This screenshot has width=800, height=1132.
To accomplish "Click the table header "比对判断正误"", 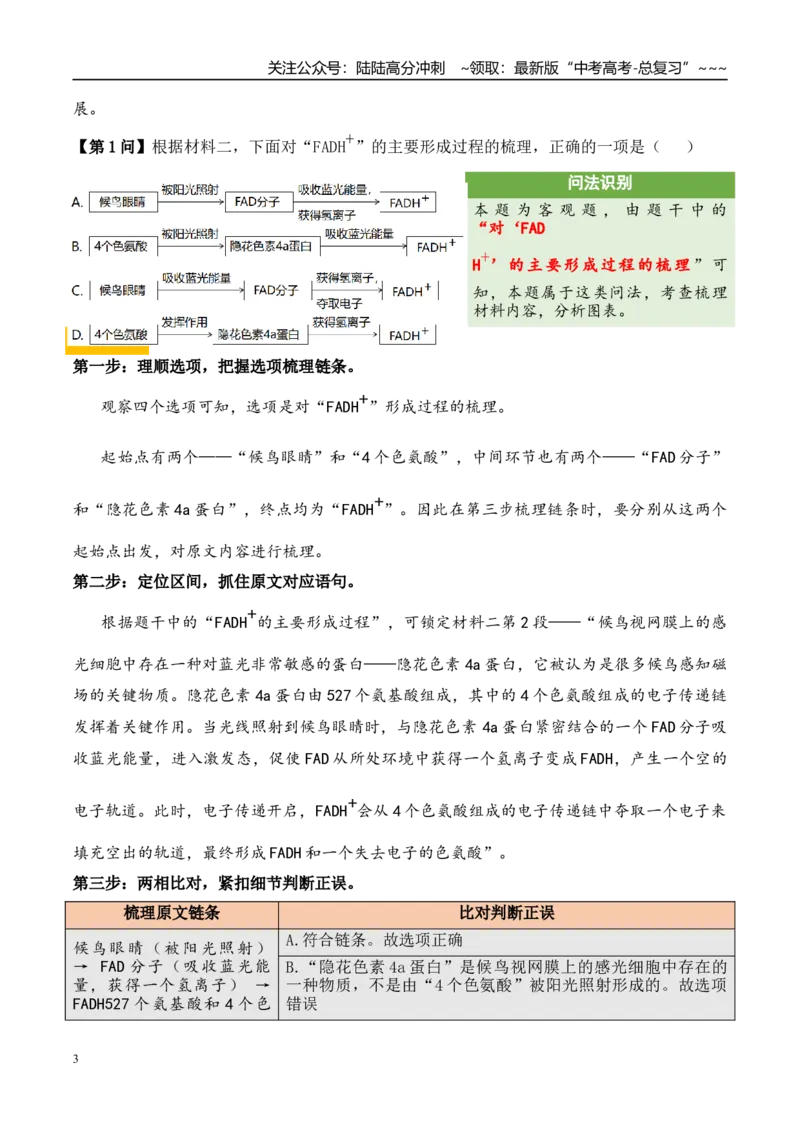I will pos(507,914).
